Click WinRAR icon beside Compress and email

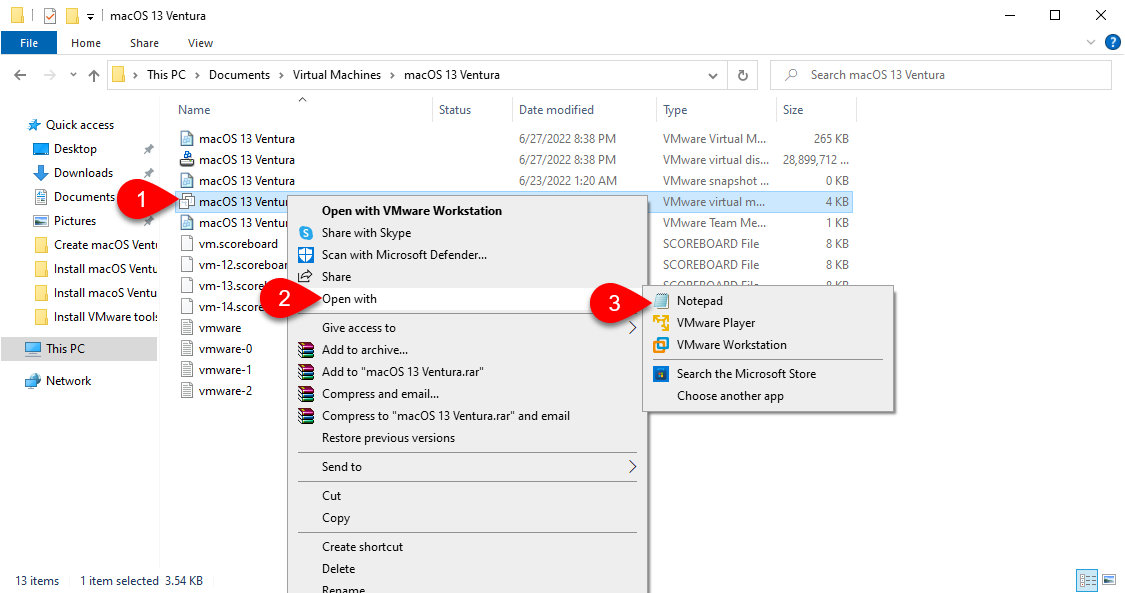tap(306, 394)
